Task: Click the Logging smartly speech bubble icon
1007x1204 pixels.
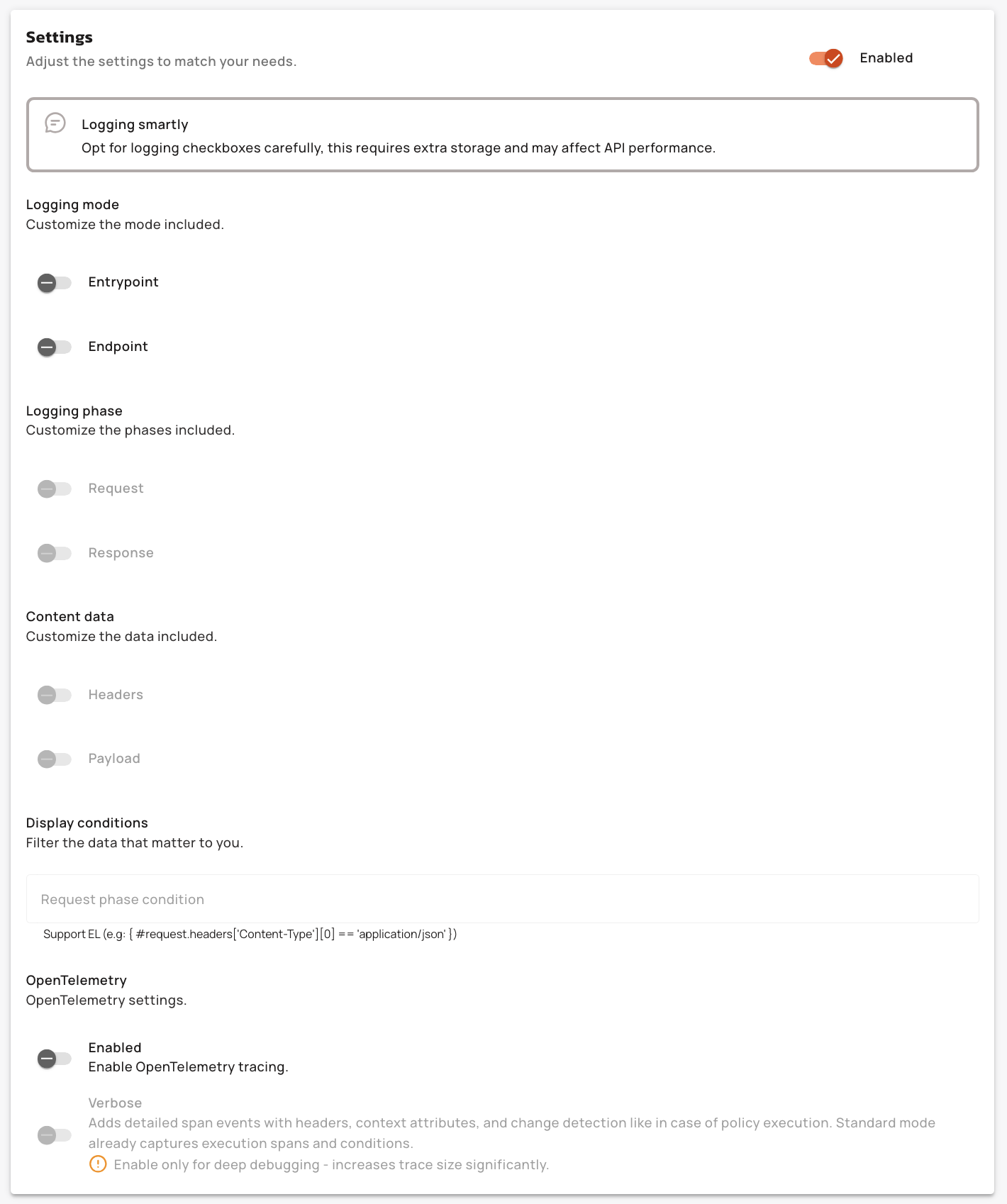Action: pos(55,123)
